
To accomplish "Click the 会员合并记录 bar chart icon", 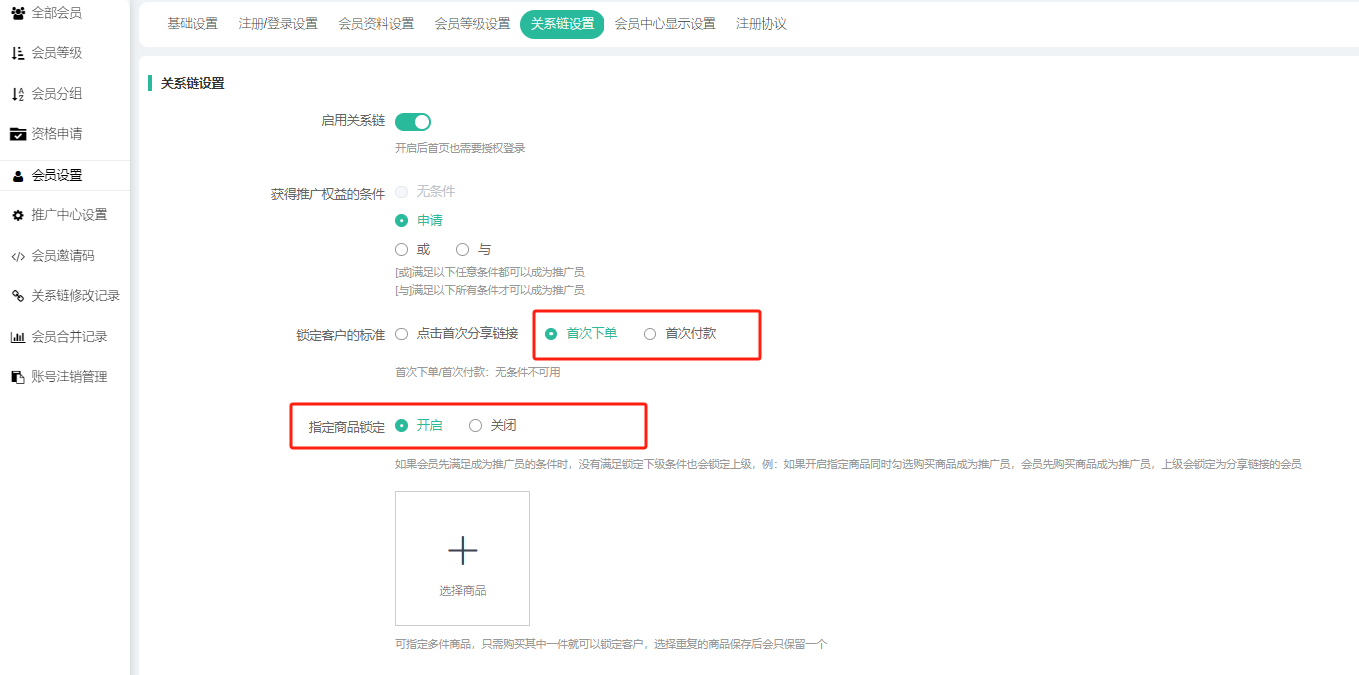I will click(x=18, y=337).
